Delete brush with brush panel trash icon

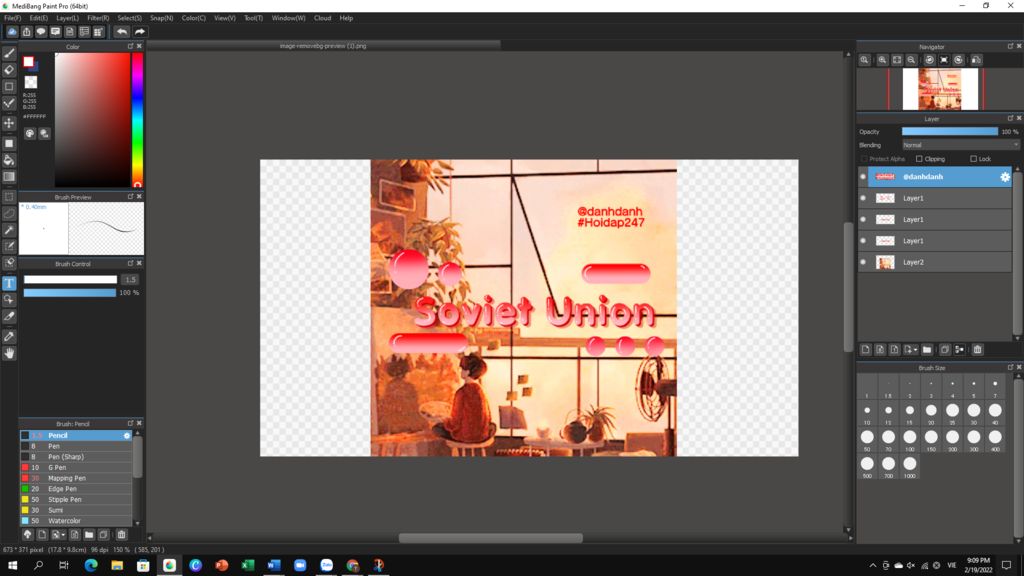coord(121,534)
